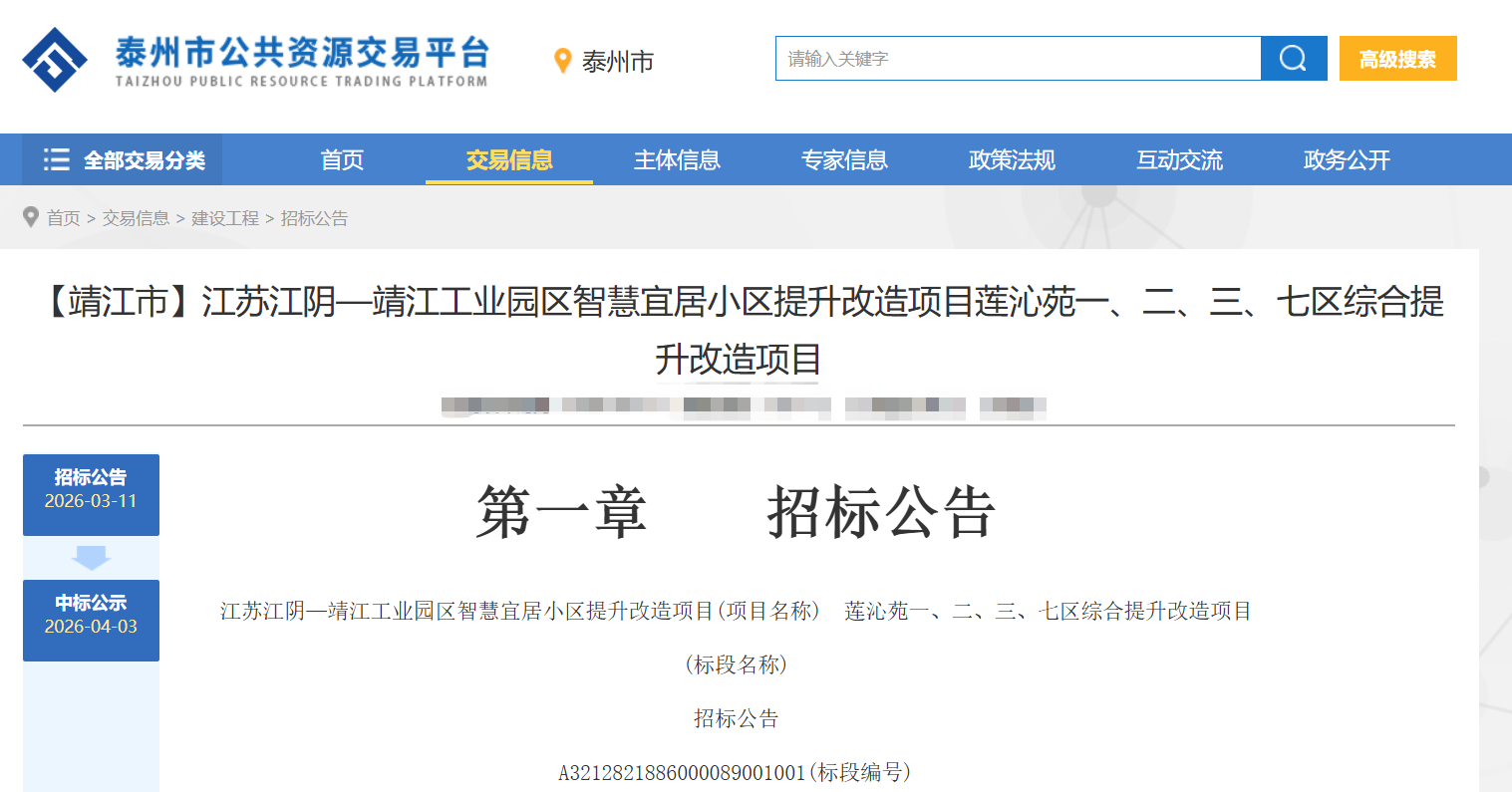Click the keyword search input field

coord(1017,59)
